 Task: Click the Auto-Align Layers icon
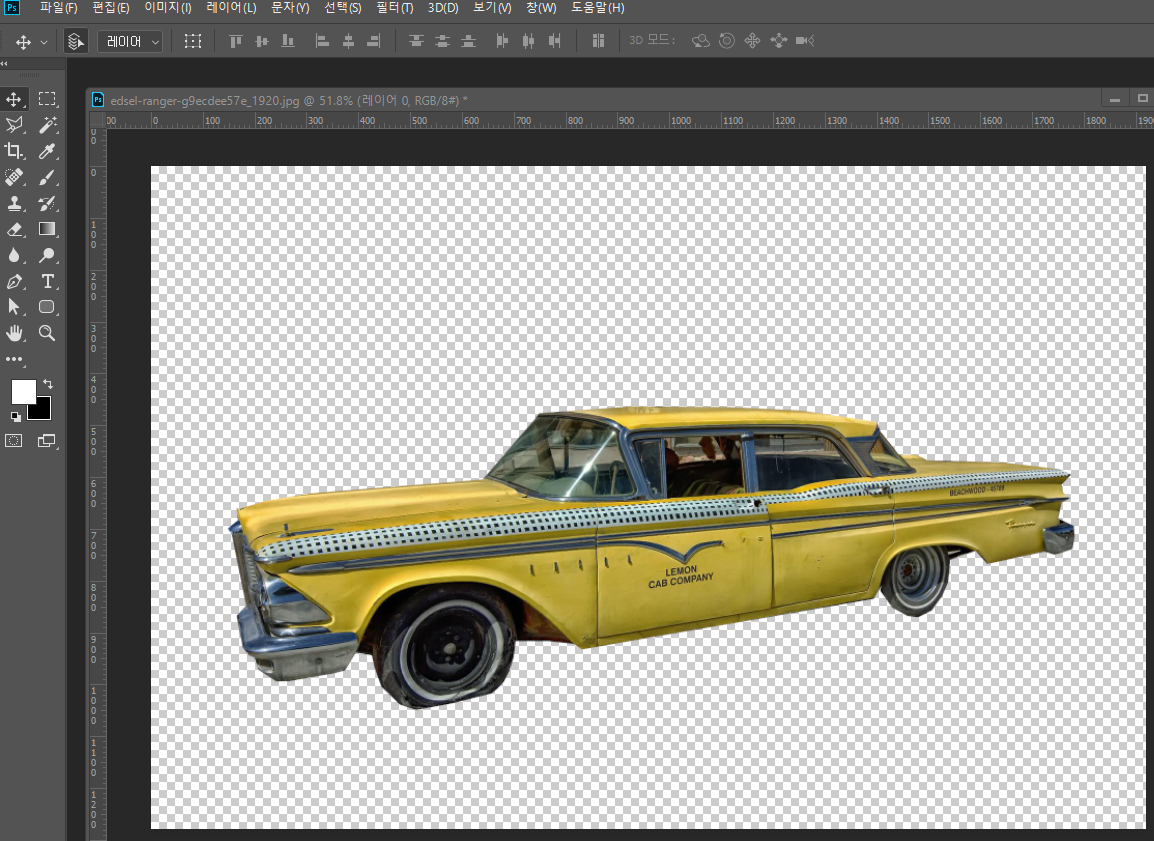click(598, 41)
